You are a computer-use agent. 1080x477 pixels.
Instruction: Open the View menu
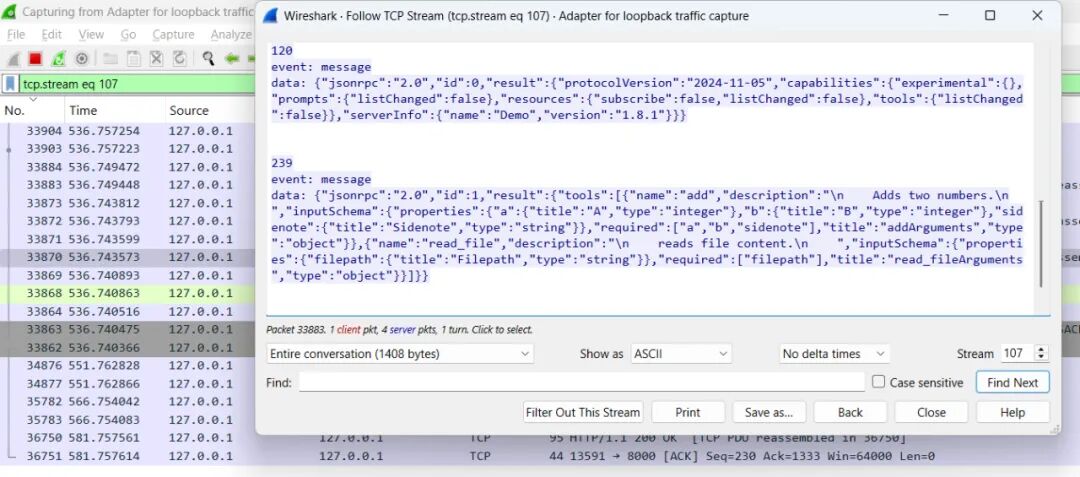[x=91, y=34]
